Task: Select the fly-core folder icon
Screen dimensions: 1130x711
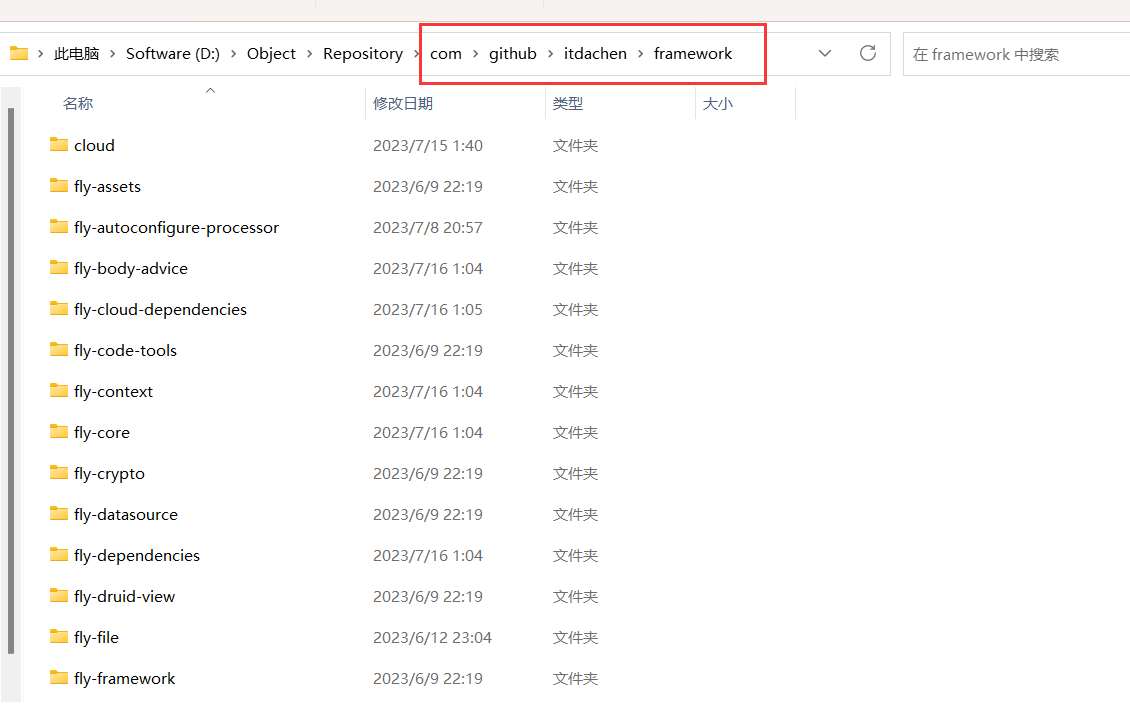Action: (58, 432)
